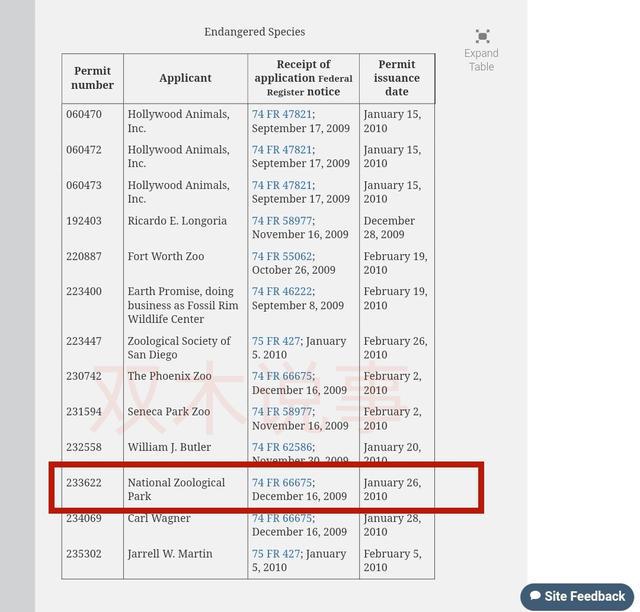Select the Endangered Species table caption
Image resolution: width=640 pixels, height=612 pixels.
(255, 32)
